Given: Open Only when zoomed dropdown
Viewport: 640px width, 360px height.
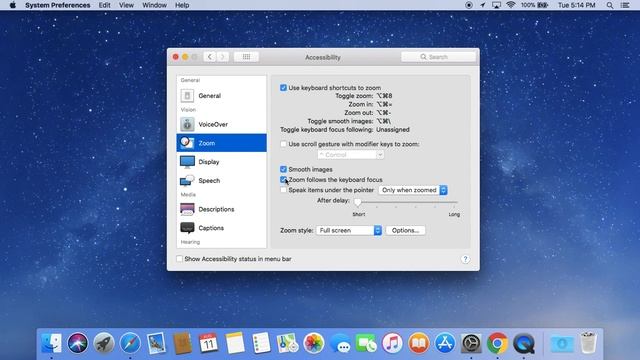Looking at the screenshot, I should click(413, 190).
